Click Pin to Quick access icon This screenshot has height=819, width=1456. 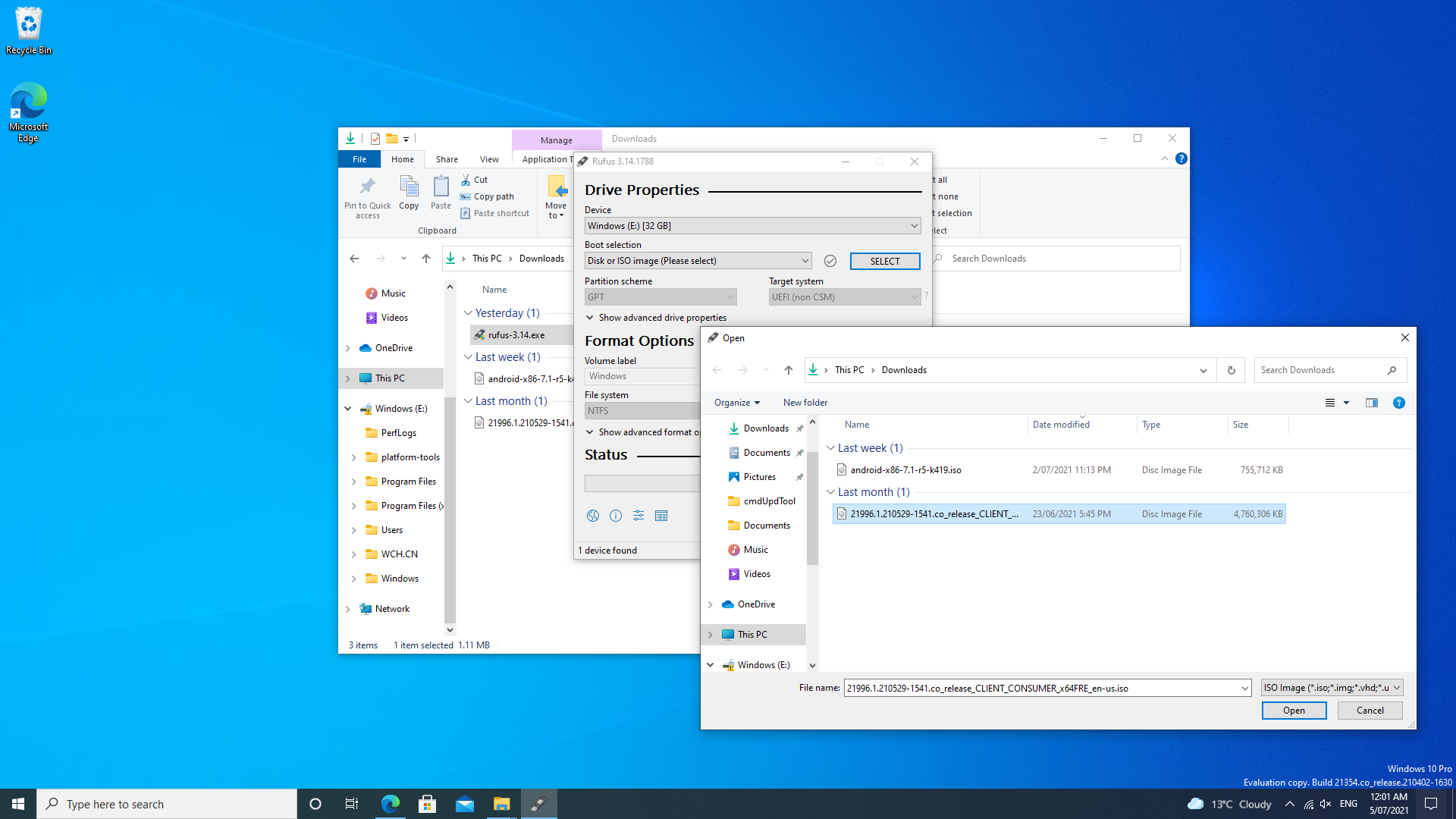click(x=368, y=197)
